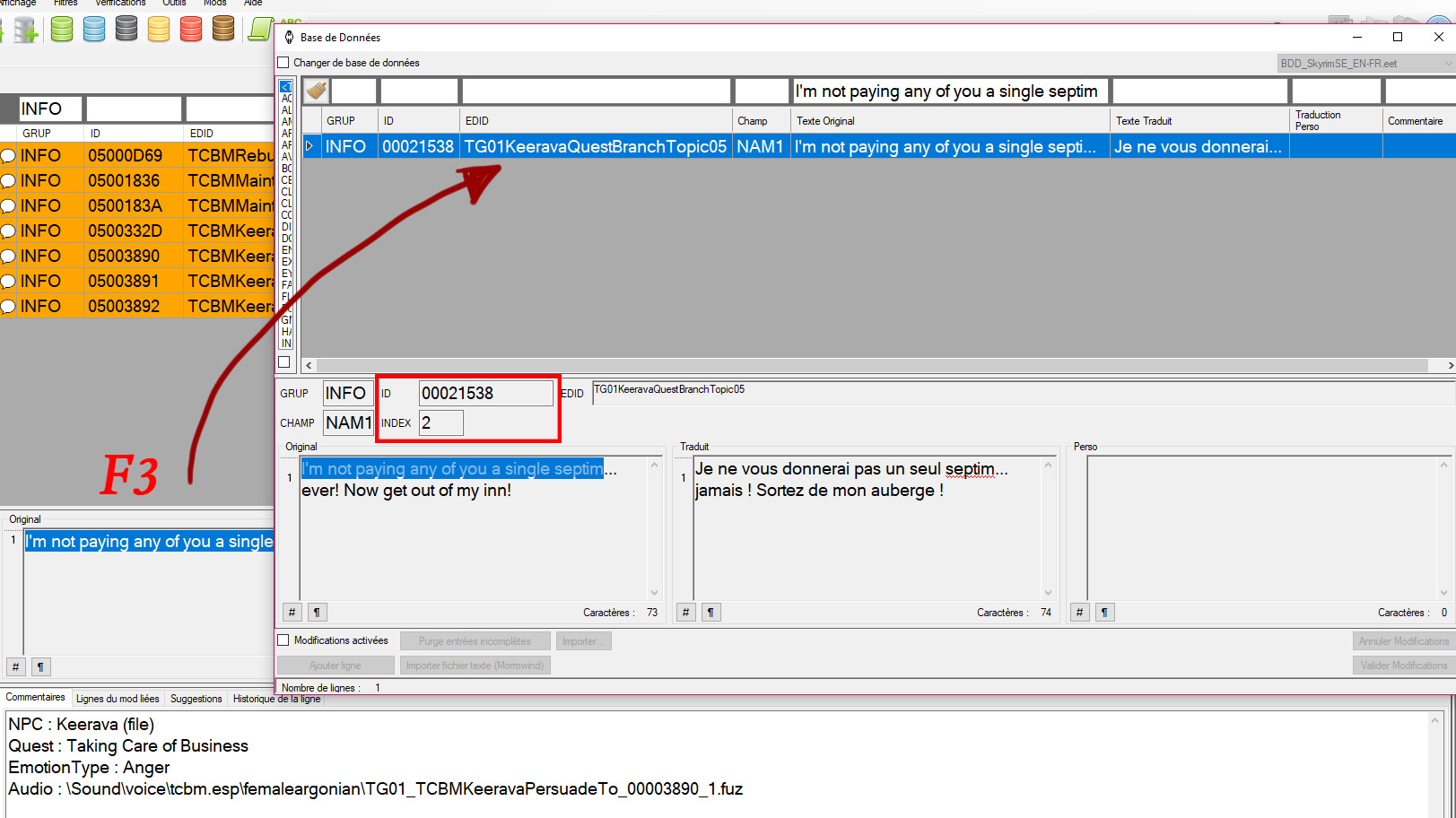Click the Traduit text box down arrow
Viewport: 1456px width, 818px height.
click(x=1048, y=593)
